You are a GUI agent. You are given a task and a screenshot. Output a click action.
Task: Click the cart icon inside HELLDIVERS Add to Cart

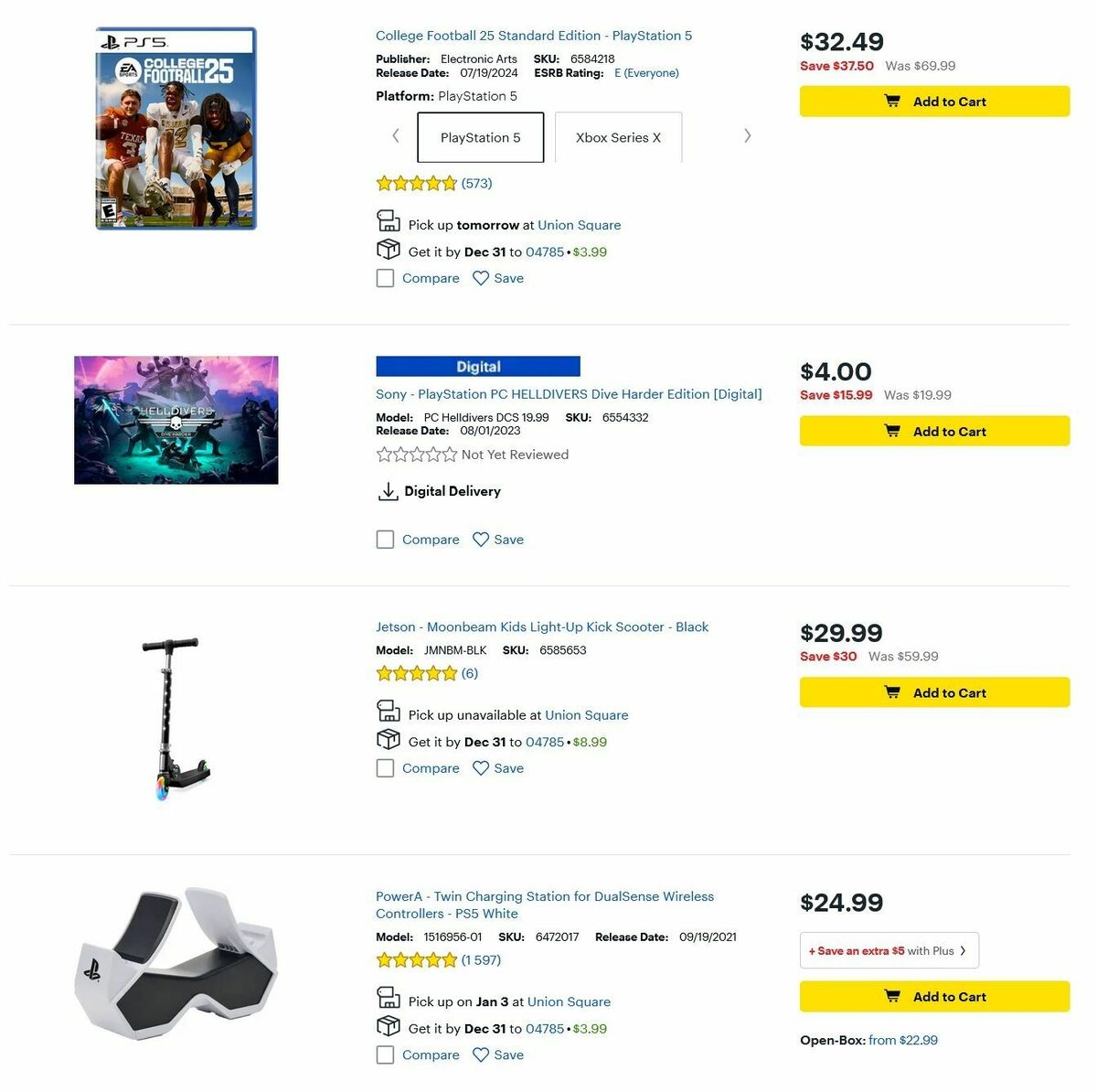[892, 431]
